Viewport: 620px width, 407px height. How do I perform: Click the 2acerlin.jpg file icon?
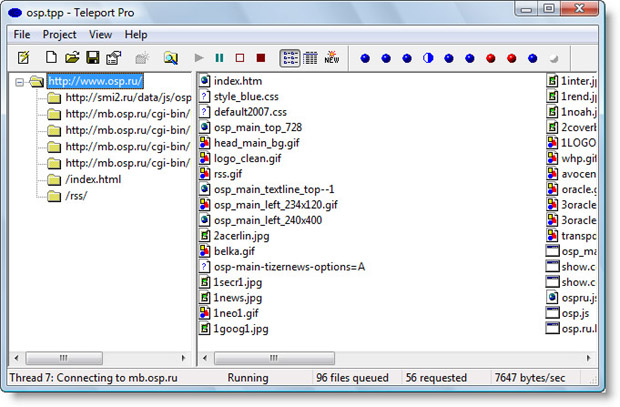click(204, 235)
